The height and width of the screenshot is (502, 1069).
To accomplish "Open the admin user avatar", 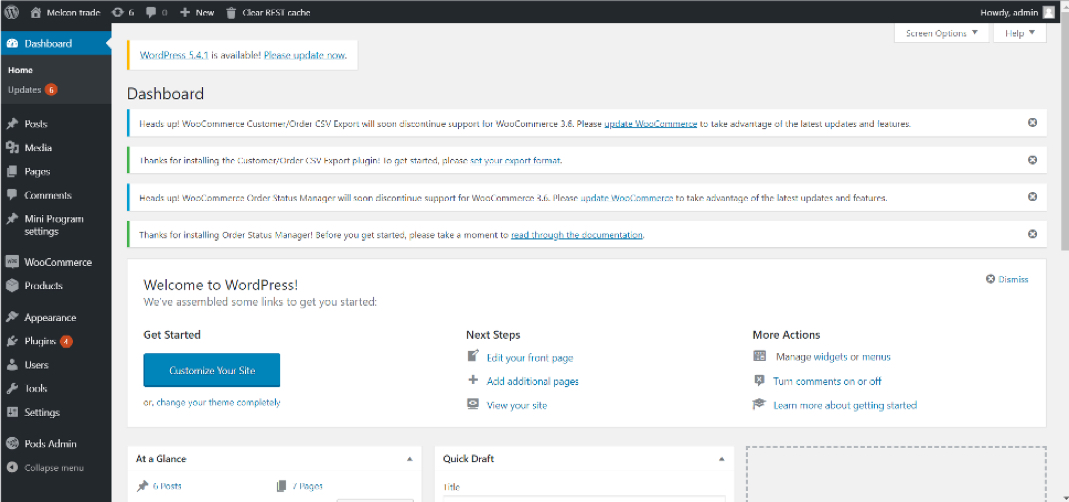I will click(1048, 12).
